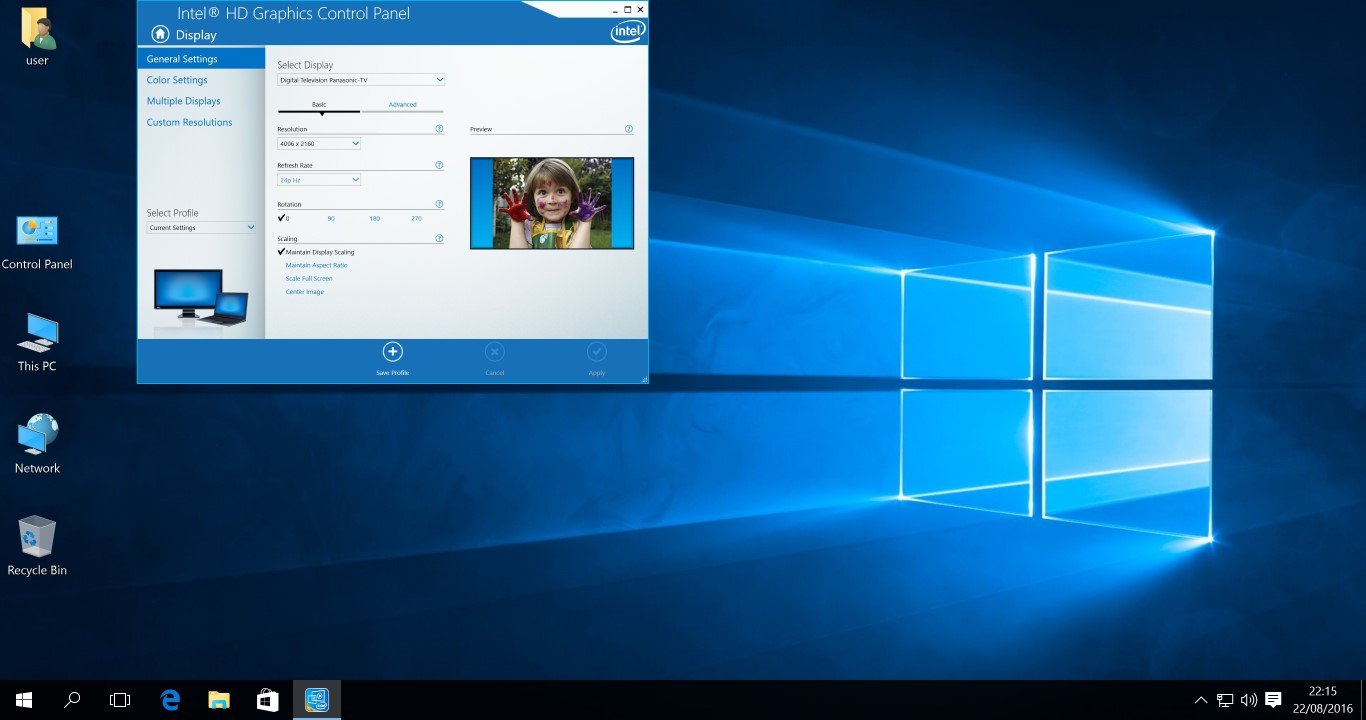Screen dimensions: 1366x720
Task: Click the Cancel X icon
Action: tap(495, 351)
